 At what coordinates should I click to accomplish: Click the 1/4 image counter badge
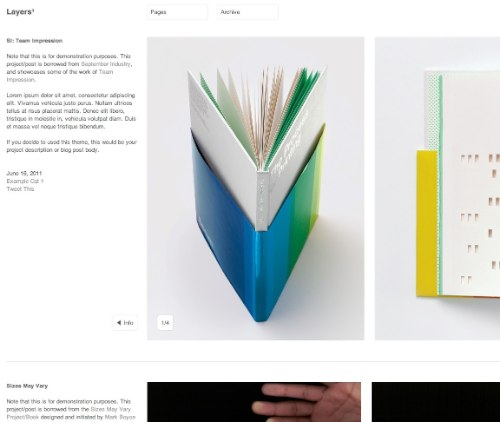(x=165, y=323)
